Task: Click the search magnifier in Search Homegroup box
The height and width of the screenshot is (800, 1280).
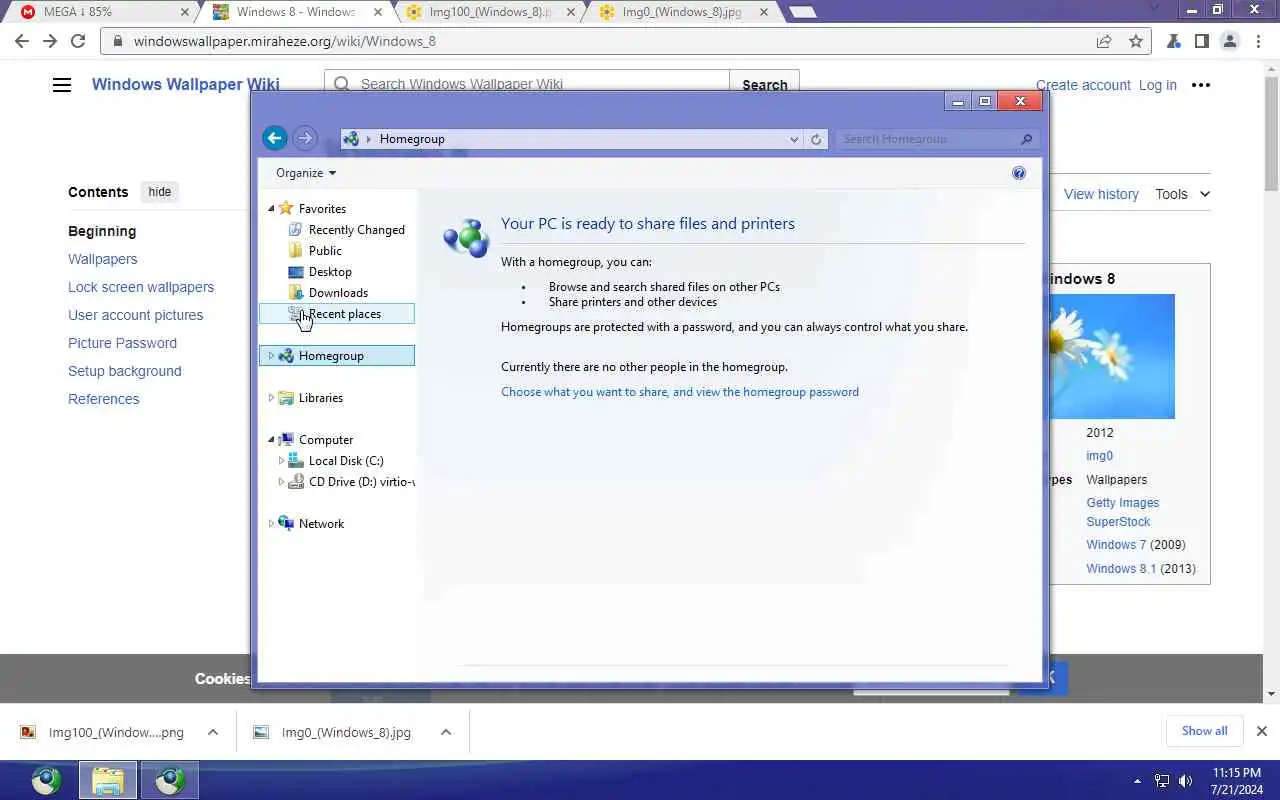Action: click(1026, 139)
